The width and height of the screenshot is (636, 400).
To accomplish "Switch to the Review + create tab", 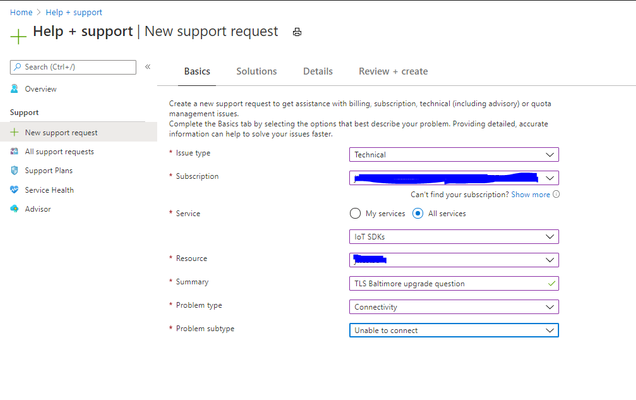I will (393, 71).
